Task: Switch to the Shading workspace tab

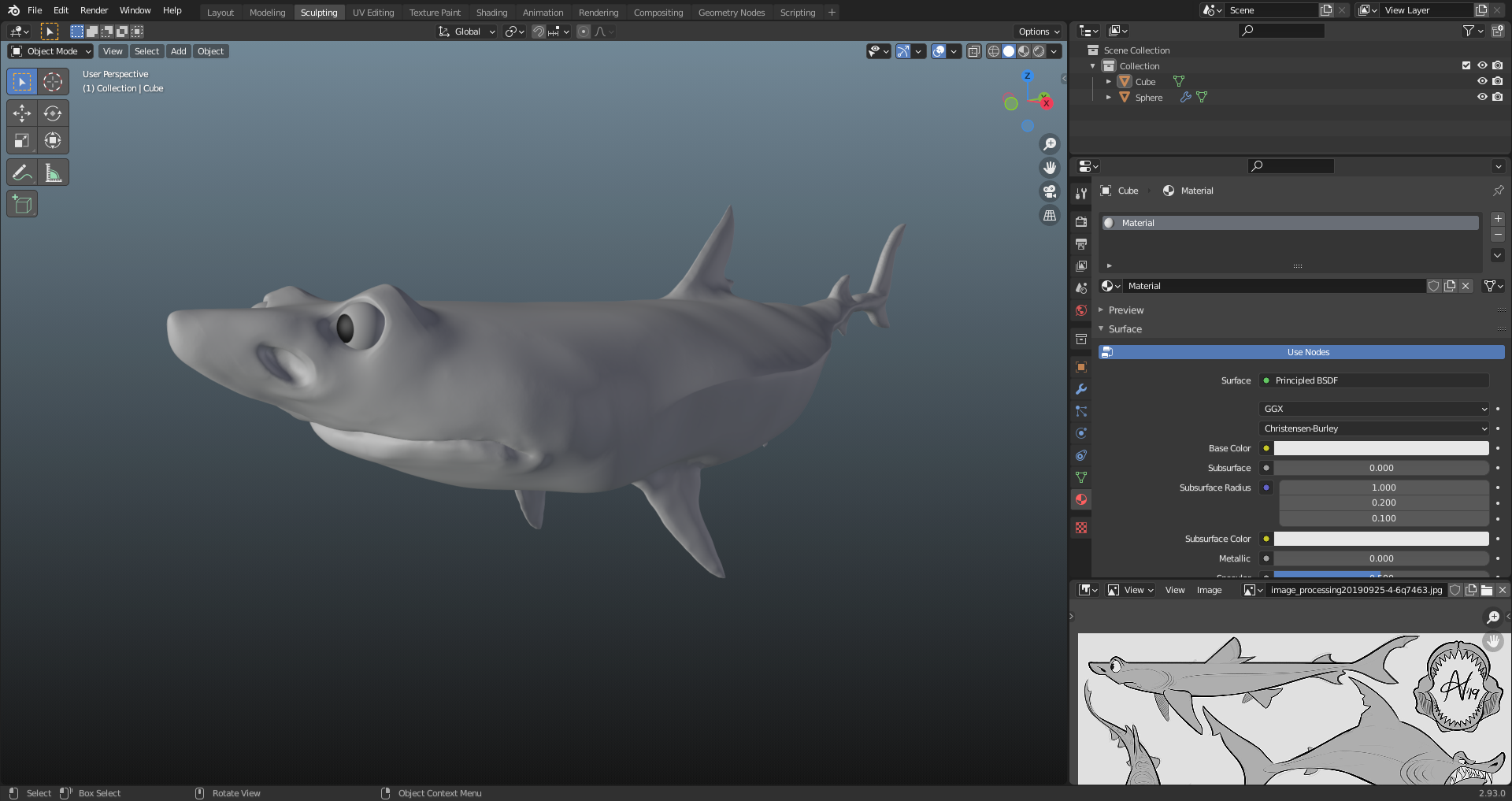Action: click(x=491, y=13)
